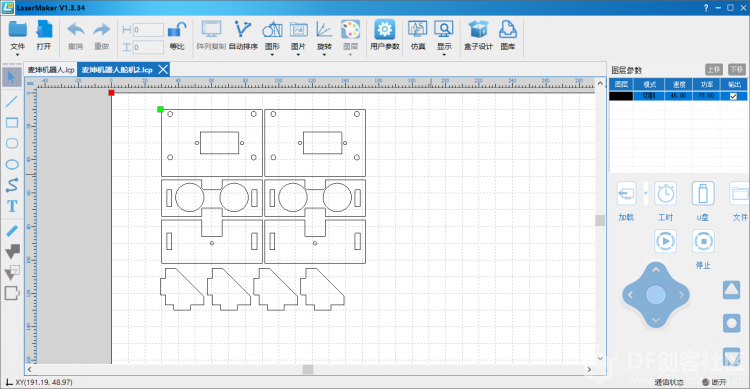Open the 图形 shapes tool
This screenshot has width=750, height=389.
pyautogui.click(x=272, y=30)
